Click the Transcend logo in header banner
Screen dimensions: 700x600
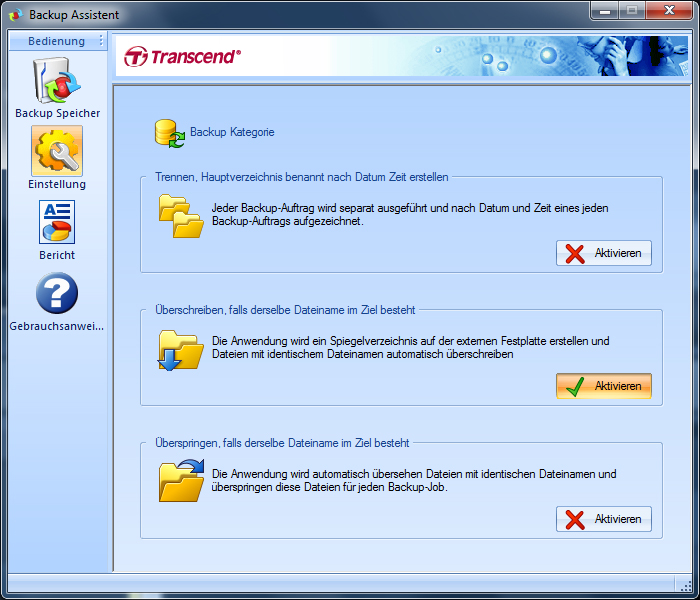(x=182, y=56)
